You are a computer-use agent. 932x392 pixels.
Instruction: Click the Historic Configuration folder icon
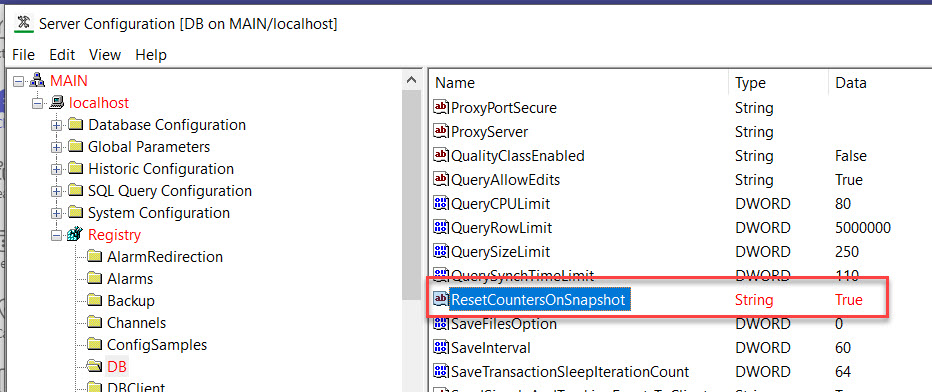75,169
